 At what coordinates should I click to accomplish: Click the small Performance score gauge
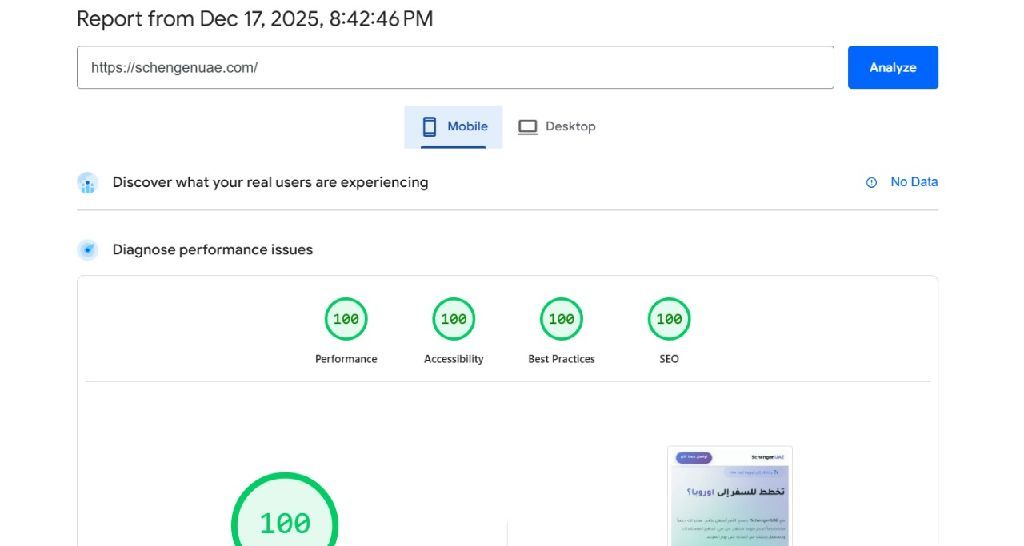(346, 319)
